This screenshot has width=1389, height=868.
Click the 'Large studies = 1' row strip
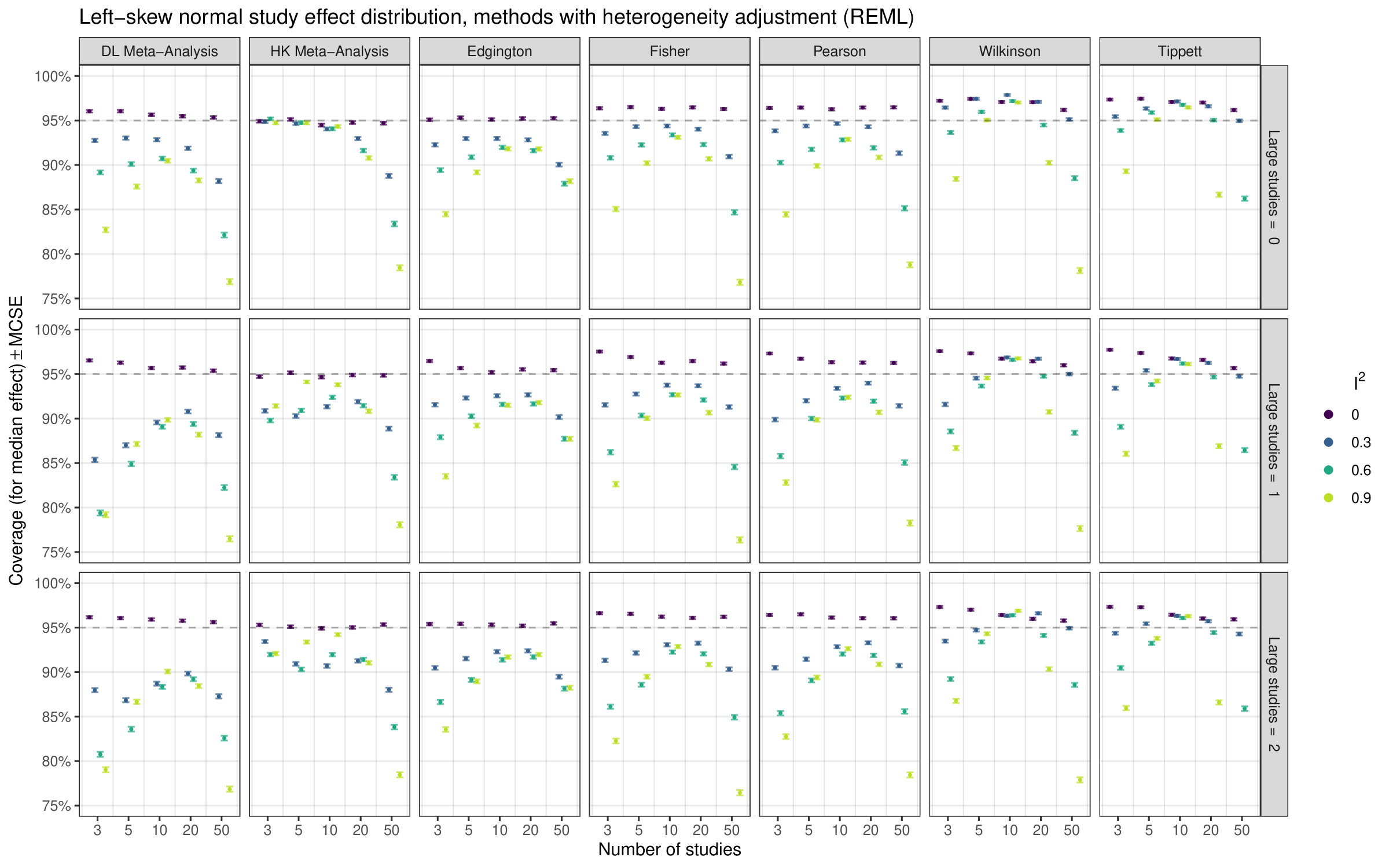tap(1274, 440)
